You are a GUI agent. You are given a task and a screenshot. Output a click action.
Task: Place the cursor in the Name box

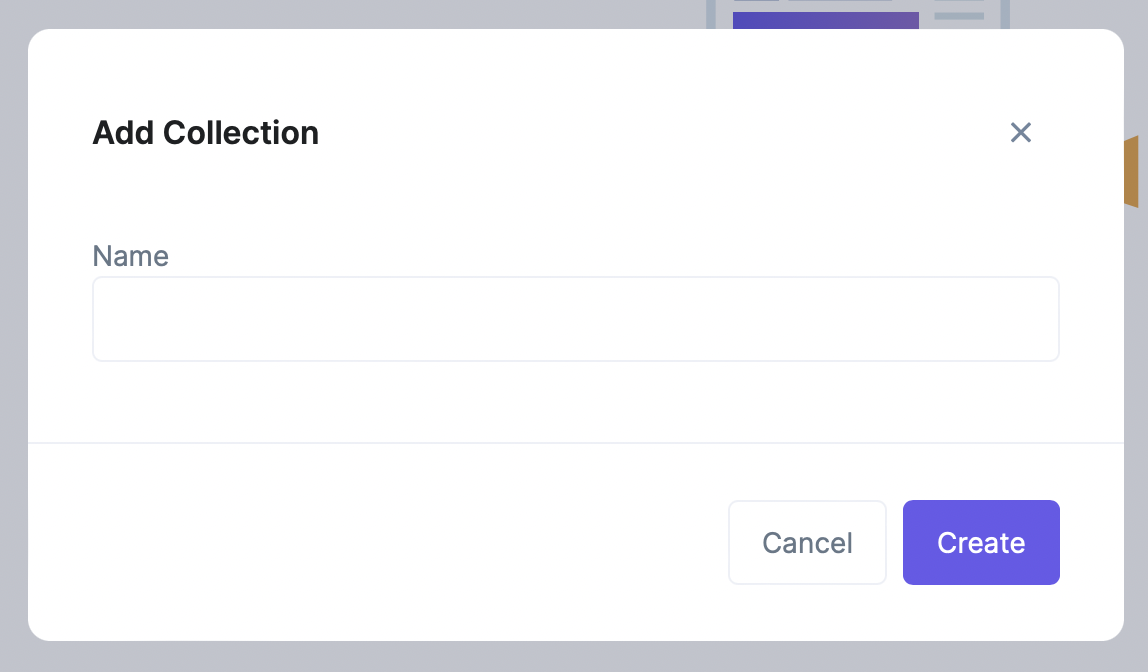click(575, 319)
